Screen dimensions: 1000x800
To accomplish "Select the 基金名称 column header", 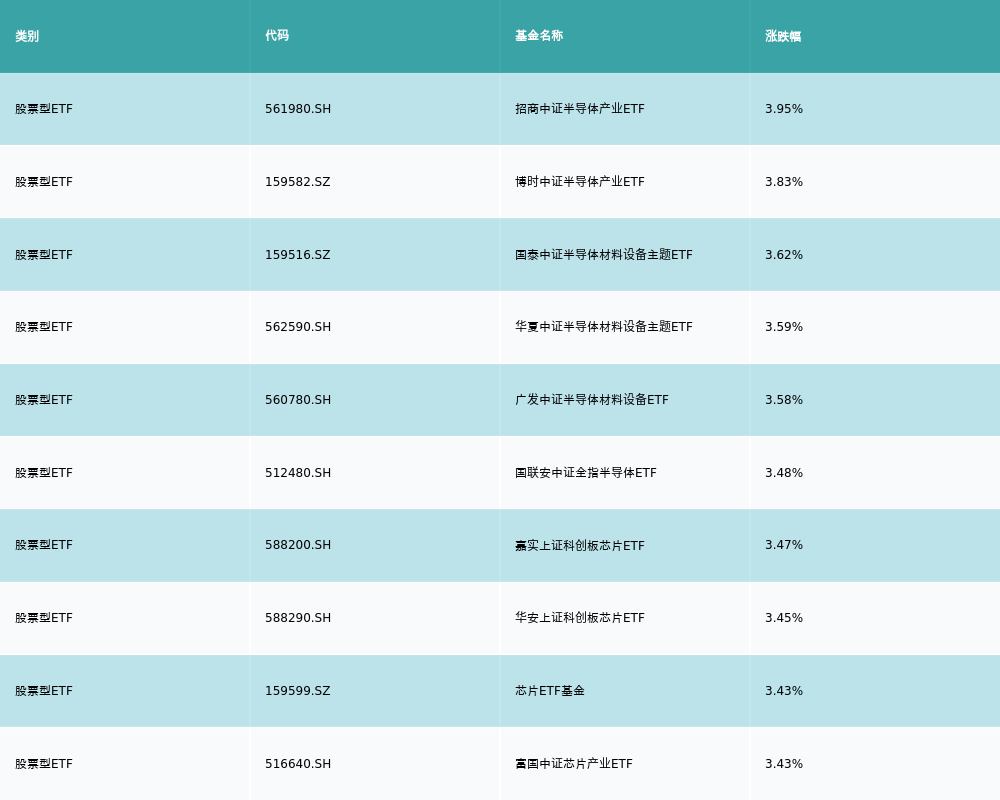I will coord(539,36).
